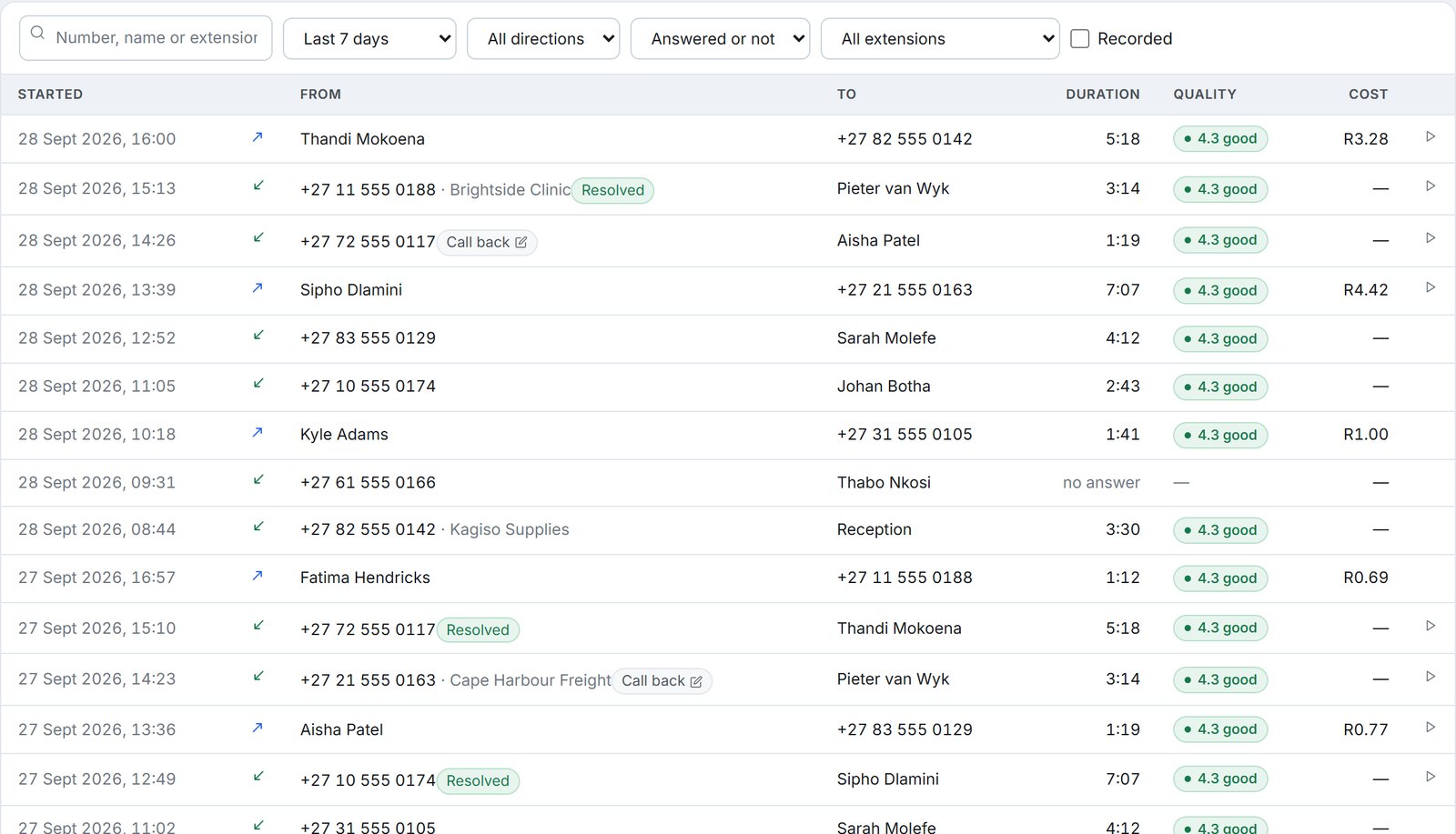The width and height of the screenshot is (1456, 834).
Task: Select Kagiso Supplies caller label
Action: point(510,529)
